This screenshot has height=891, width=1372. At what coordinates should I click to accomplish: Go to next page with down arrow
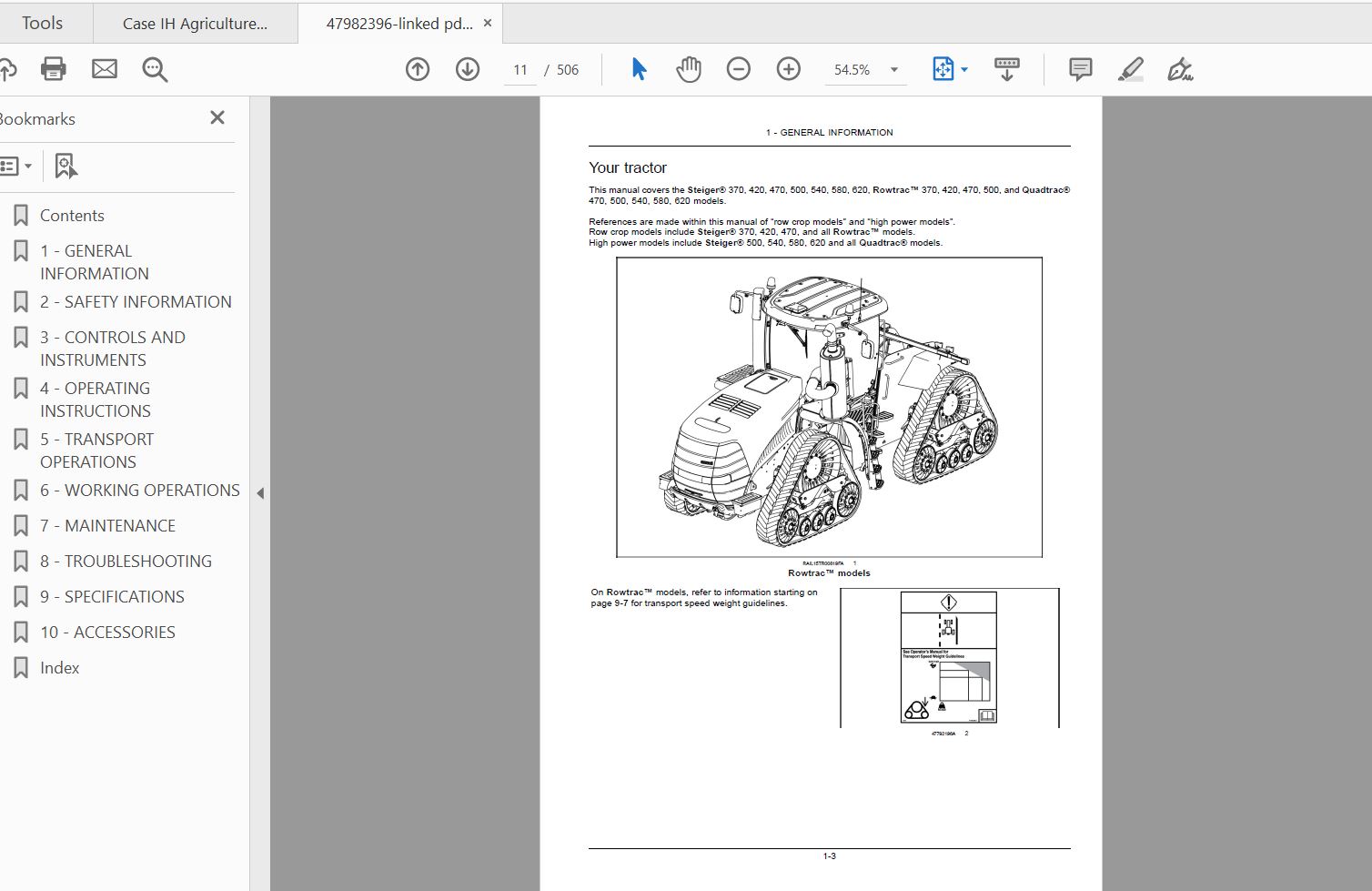point(468,69)
